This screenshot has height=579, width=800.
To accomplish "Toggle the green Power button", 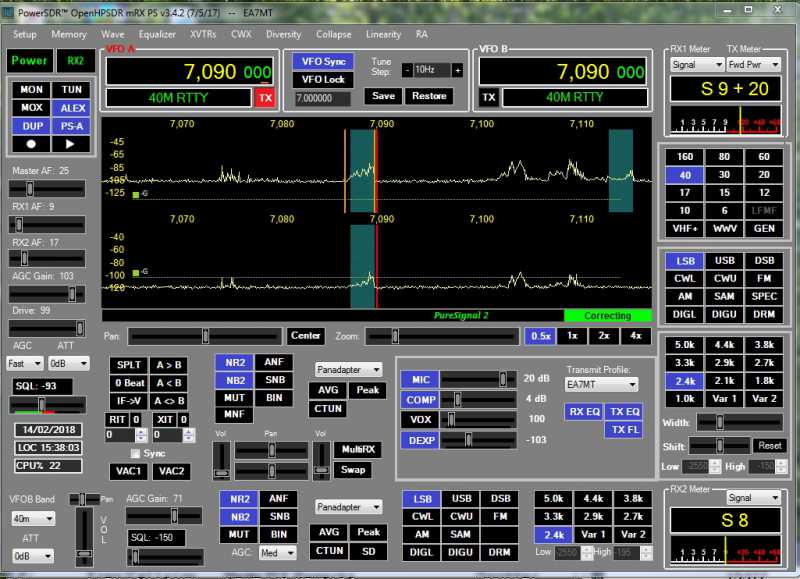I will (30, 61).
